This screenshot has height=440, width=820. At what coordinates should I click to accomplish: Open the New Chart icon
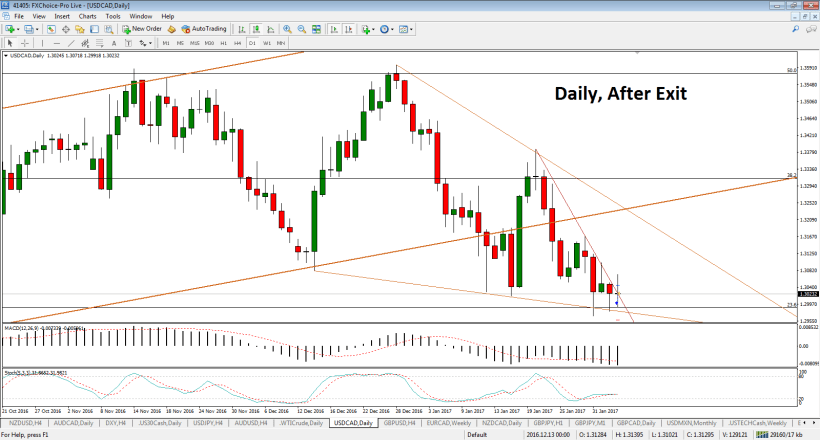[x=9, y=29]
